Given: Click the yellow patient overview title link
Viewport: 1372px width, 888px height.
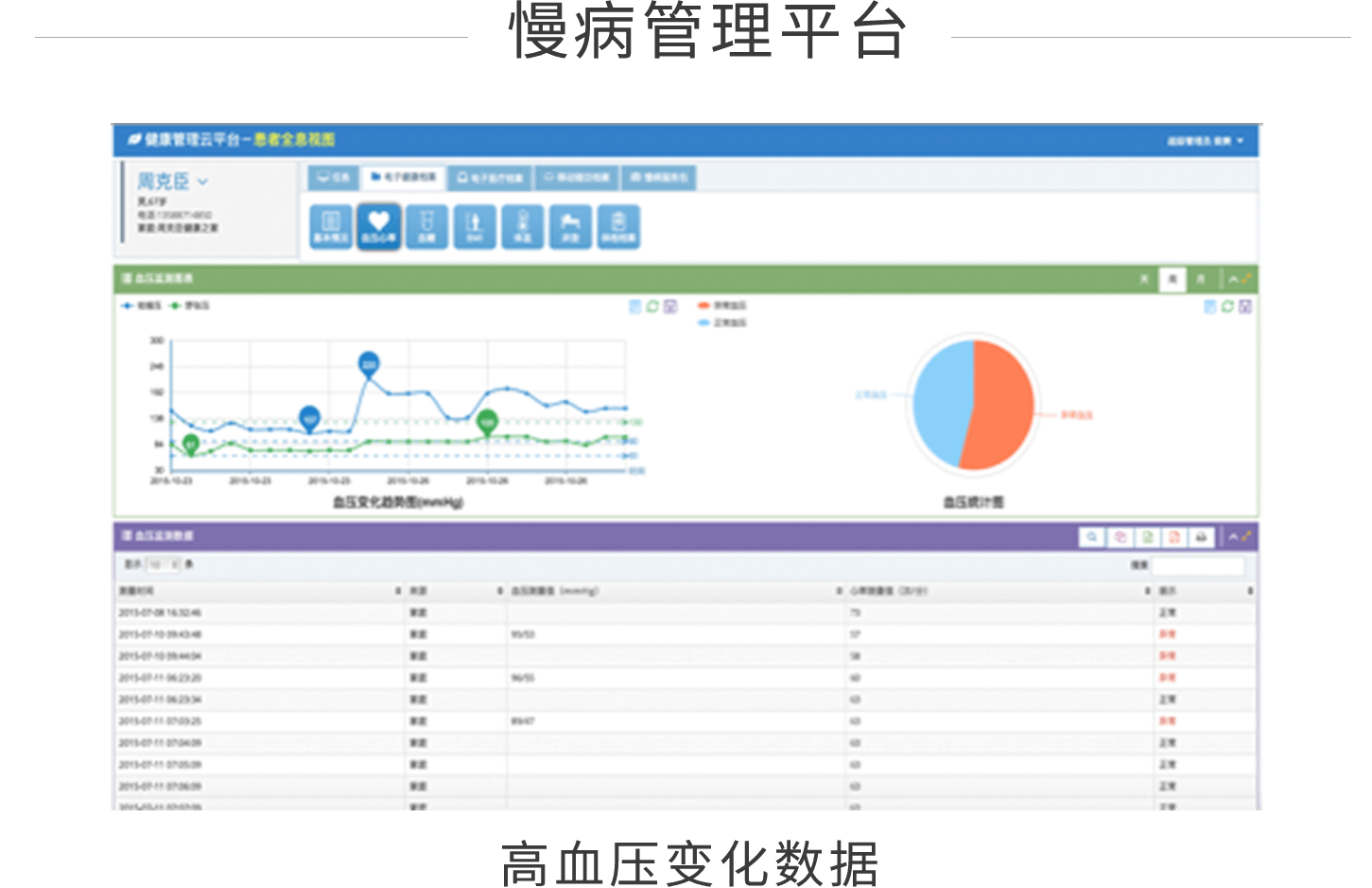Looking at the screenshot, I should [294, 140].
